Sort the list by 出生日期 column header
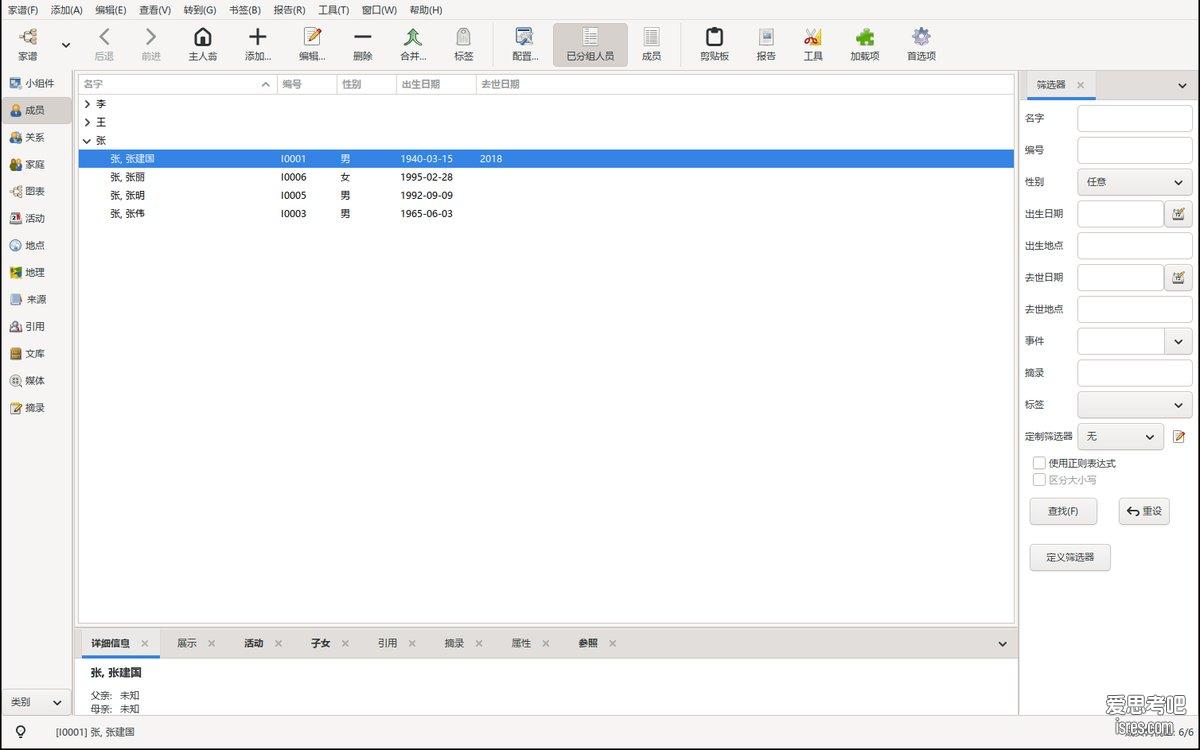The height and width of the screenshot is (750, 1200). pyautogui.click(x=436, y=84)
